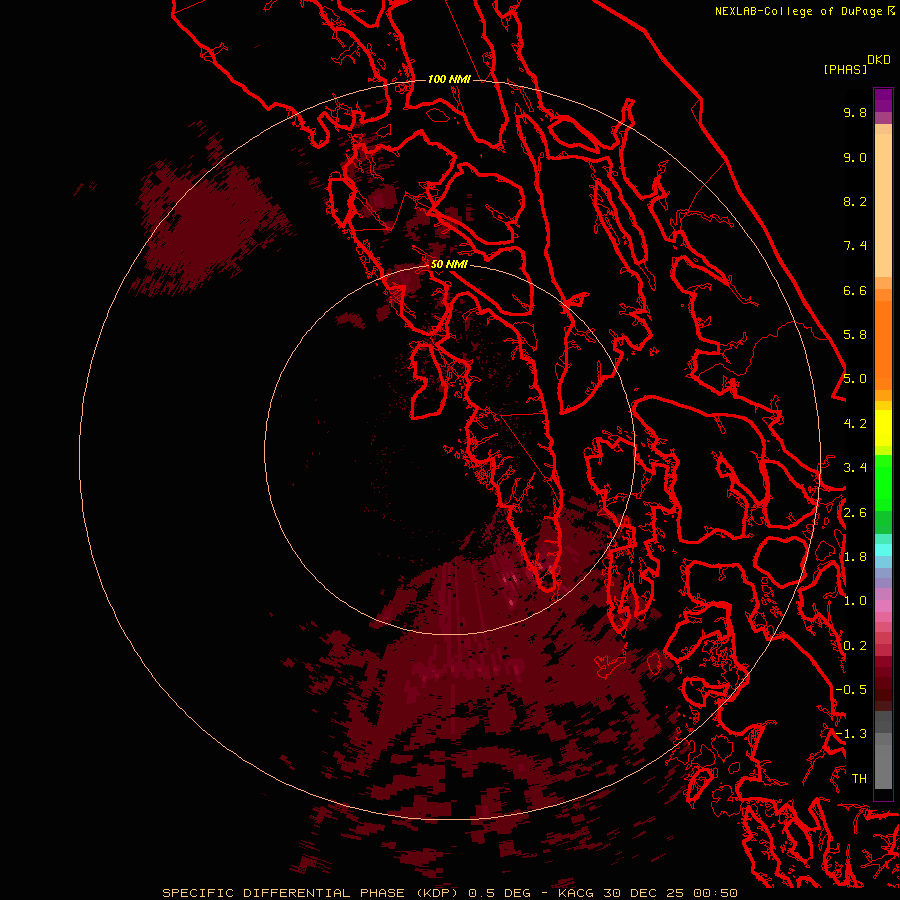Click the -0.5 color scale value
Viewport: 900px width, 900px height.
[x=851, y=690]
